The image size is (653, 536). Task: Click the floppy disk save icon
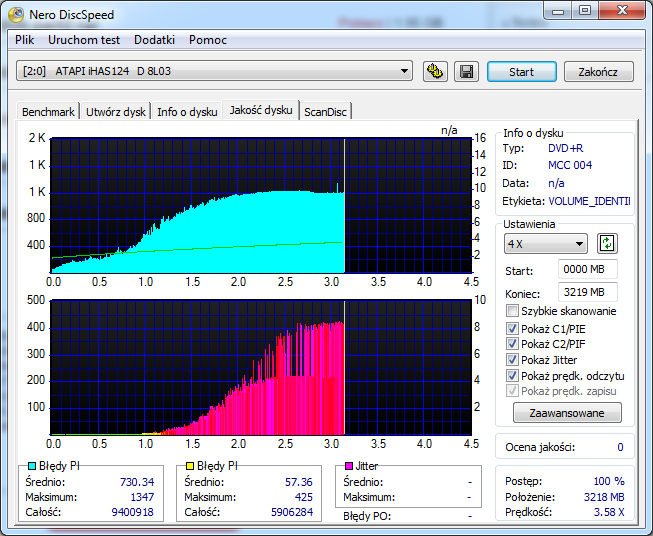(x=466, y=72)
